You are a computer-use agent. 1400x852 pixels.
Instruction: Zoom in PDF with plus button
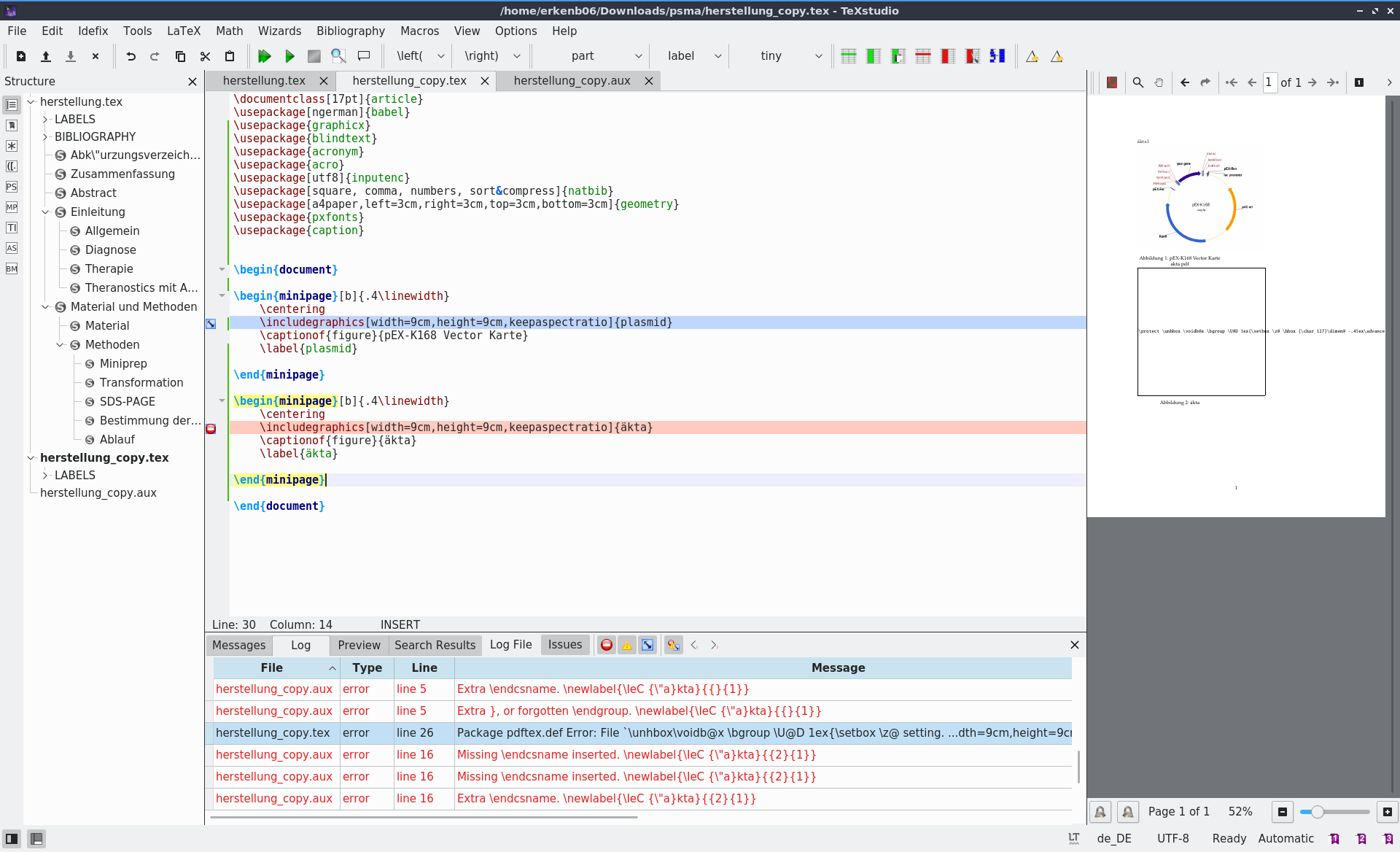tap(1388, 812)
